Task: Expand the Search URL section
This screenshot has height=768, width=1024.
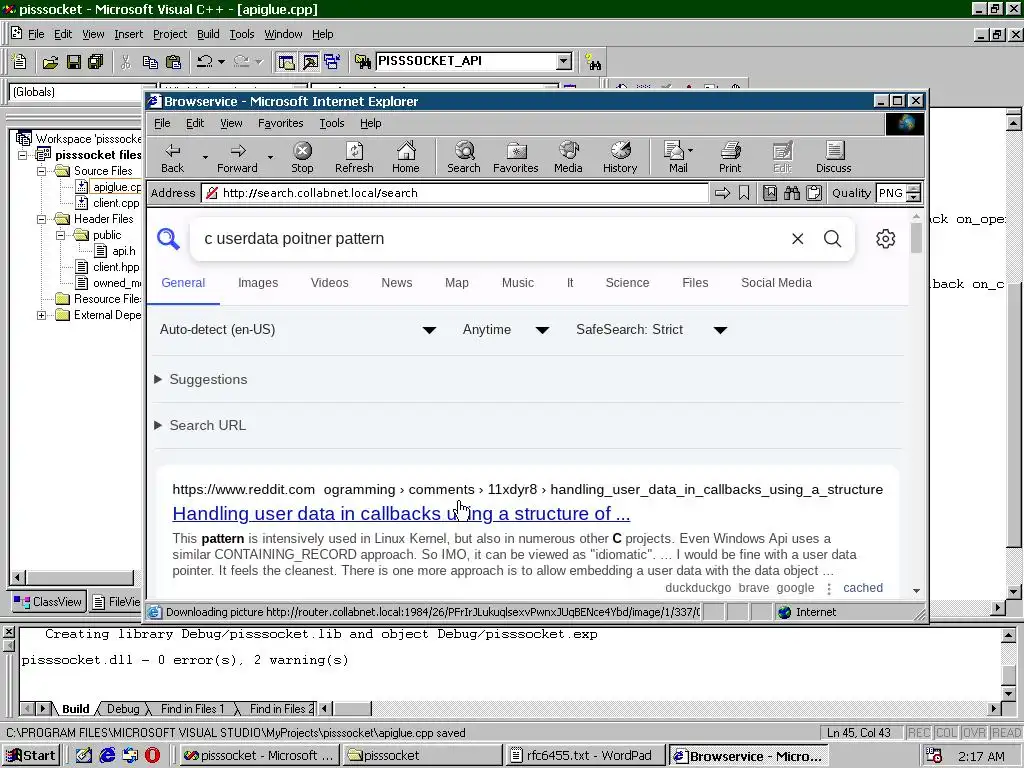Action: coord(200,425)
